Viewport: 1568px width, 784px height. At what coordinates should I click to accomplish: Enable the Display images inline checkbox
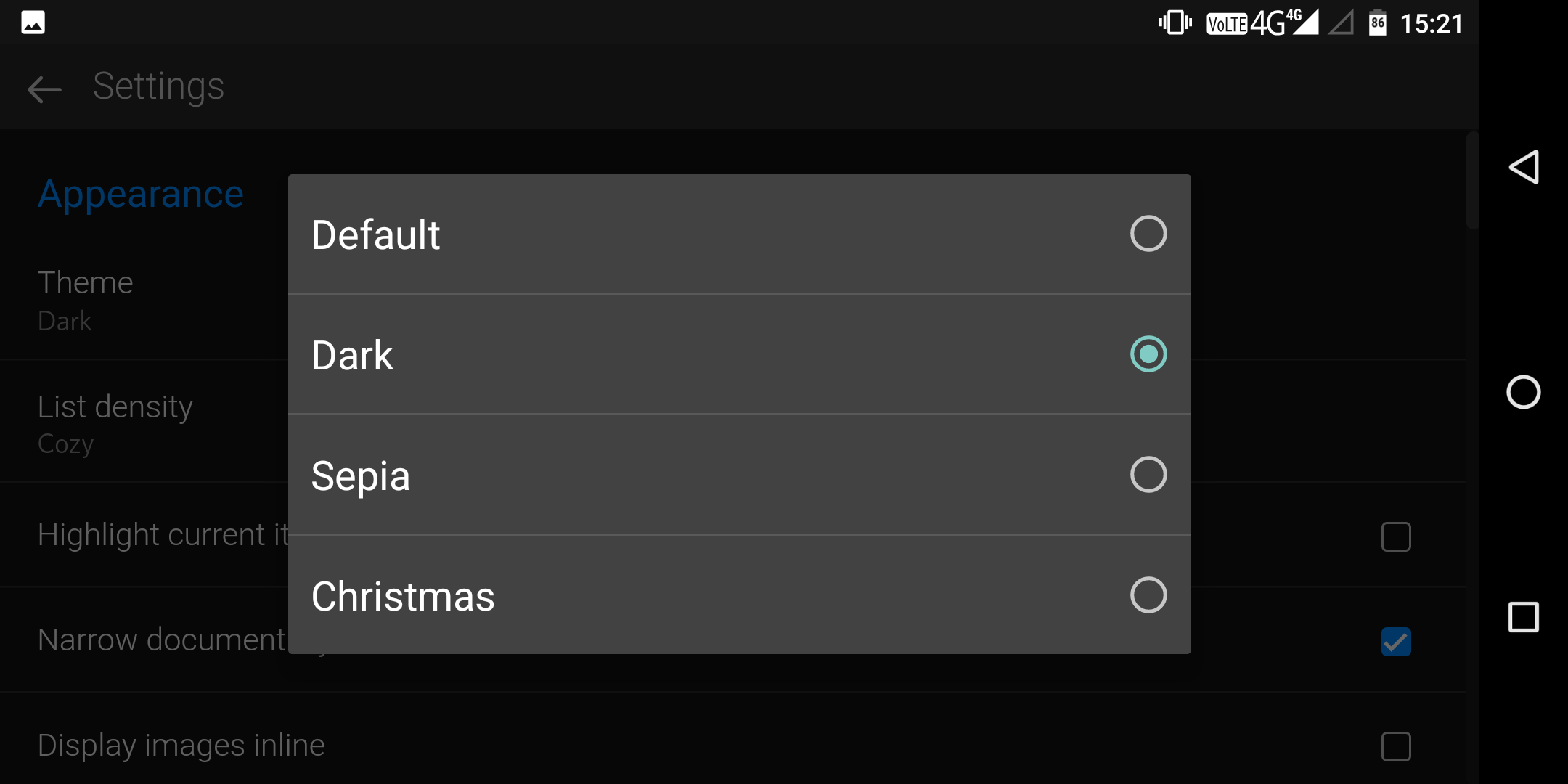(x=1395, y=746)
